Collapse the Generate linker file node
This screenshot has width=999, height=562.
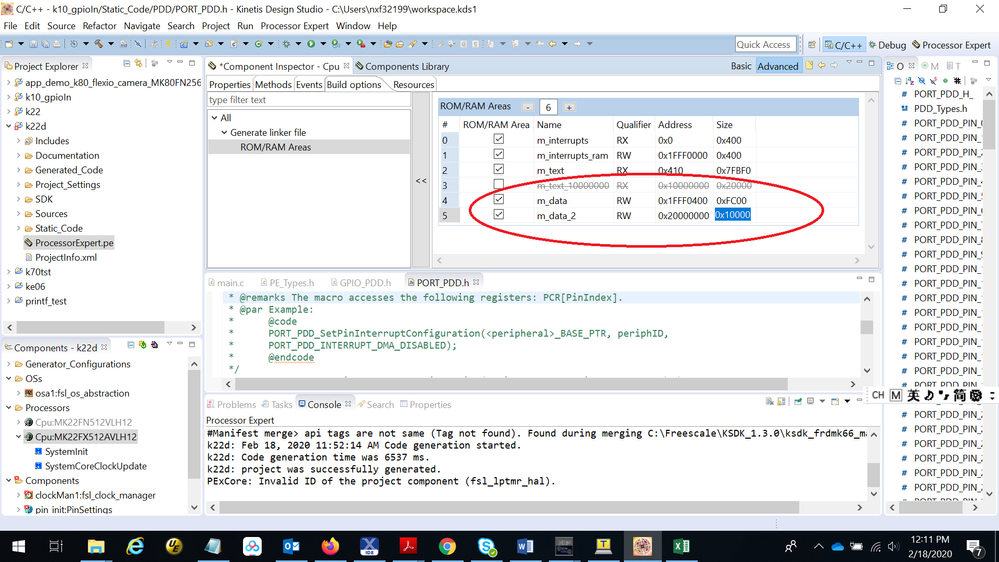[x=224, y=133]
